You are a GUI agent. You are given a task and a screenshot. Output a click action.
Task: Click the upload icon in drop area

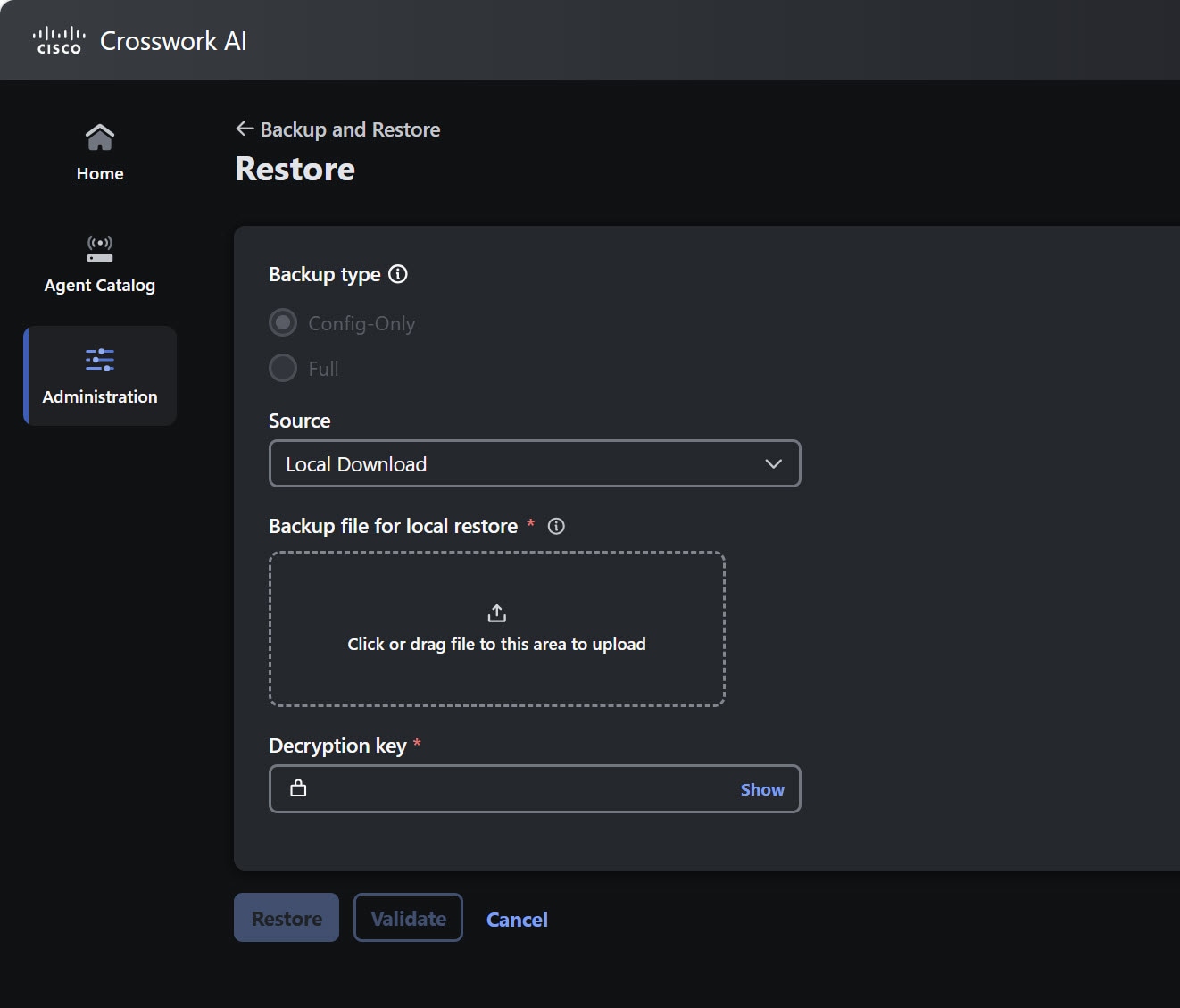[497, 613]
